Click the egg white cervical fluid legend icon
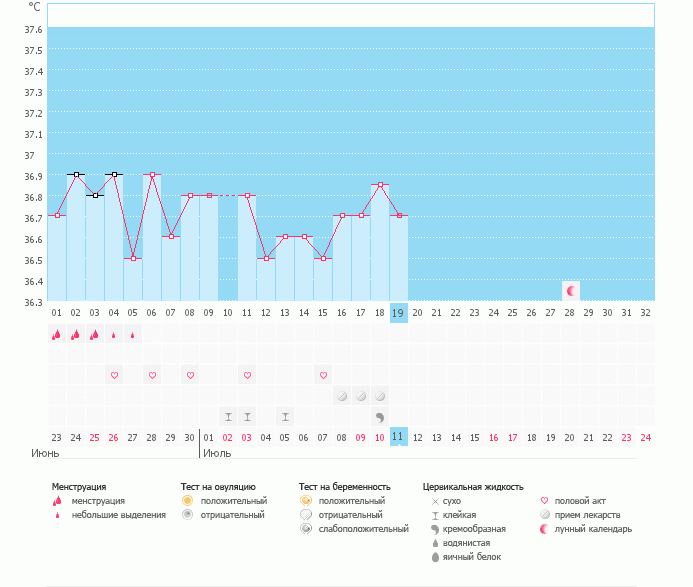 point(434,557)
